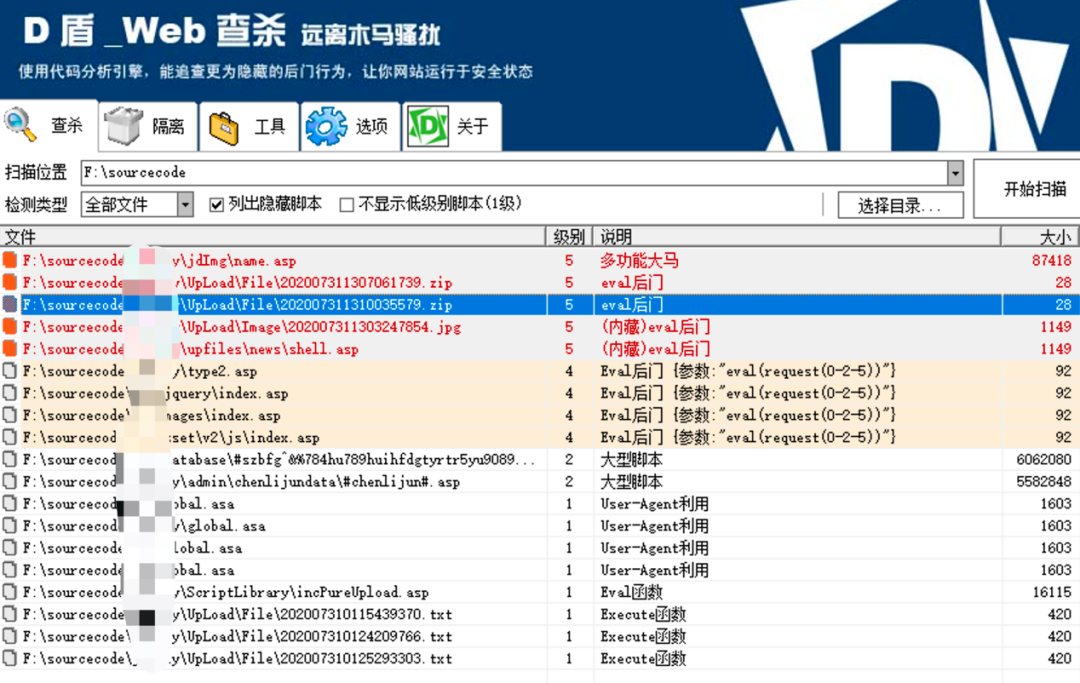Select the Eval函数 description cell
Image resolution: width=1080 pixels, height=683 pixels.
[631, 591]
